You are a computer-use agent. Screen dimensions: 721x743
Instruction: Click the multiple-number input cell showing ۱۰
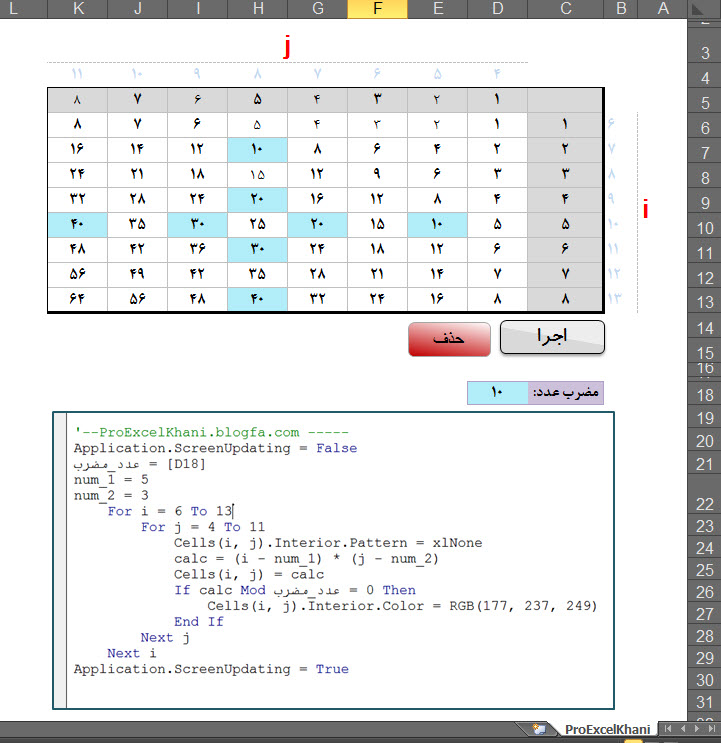pos(497,392)
